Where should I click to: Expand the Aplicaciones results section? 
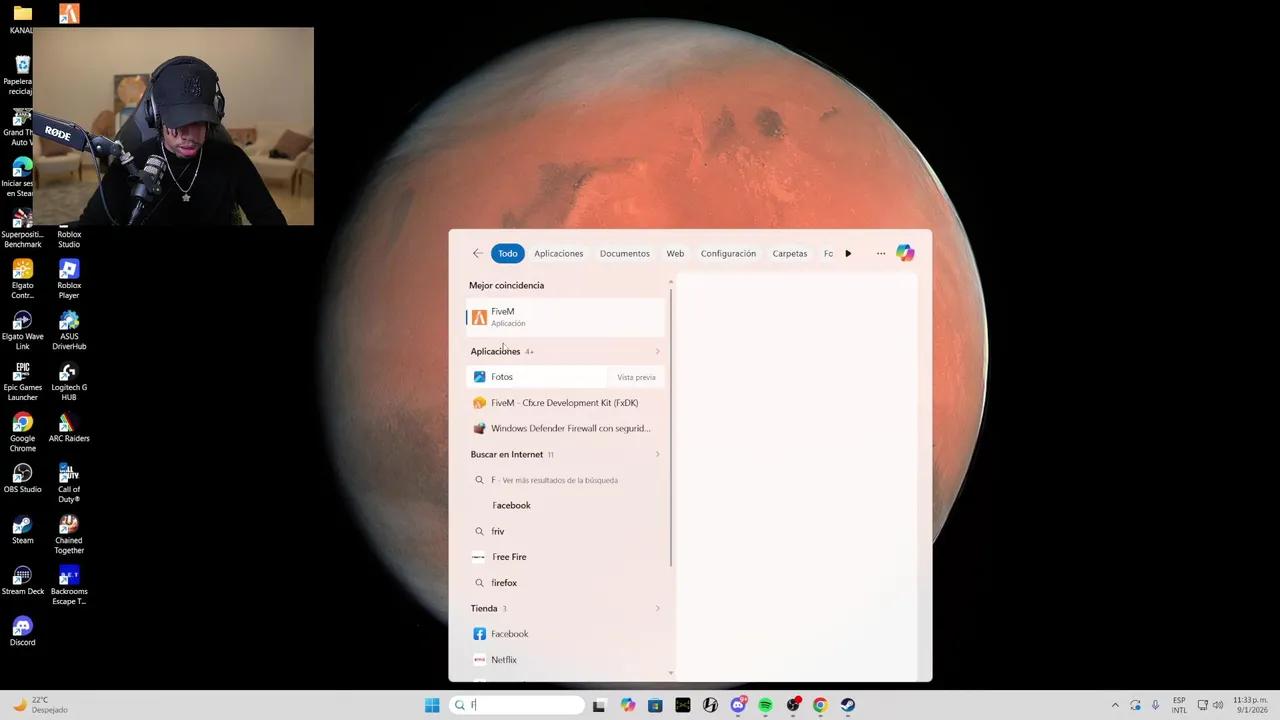point(657,351)
